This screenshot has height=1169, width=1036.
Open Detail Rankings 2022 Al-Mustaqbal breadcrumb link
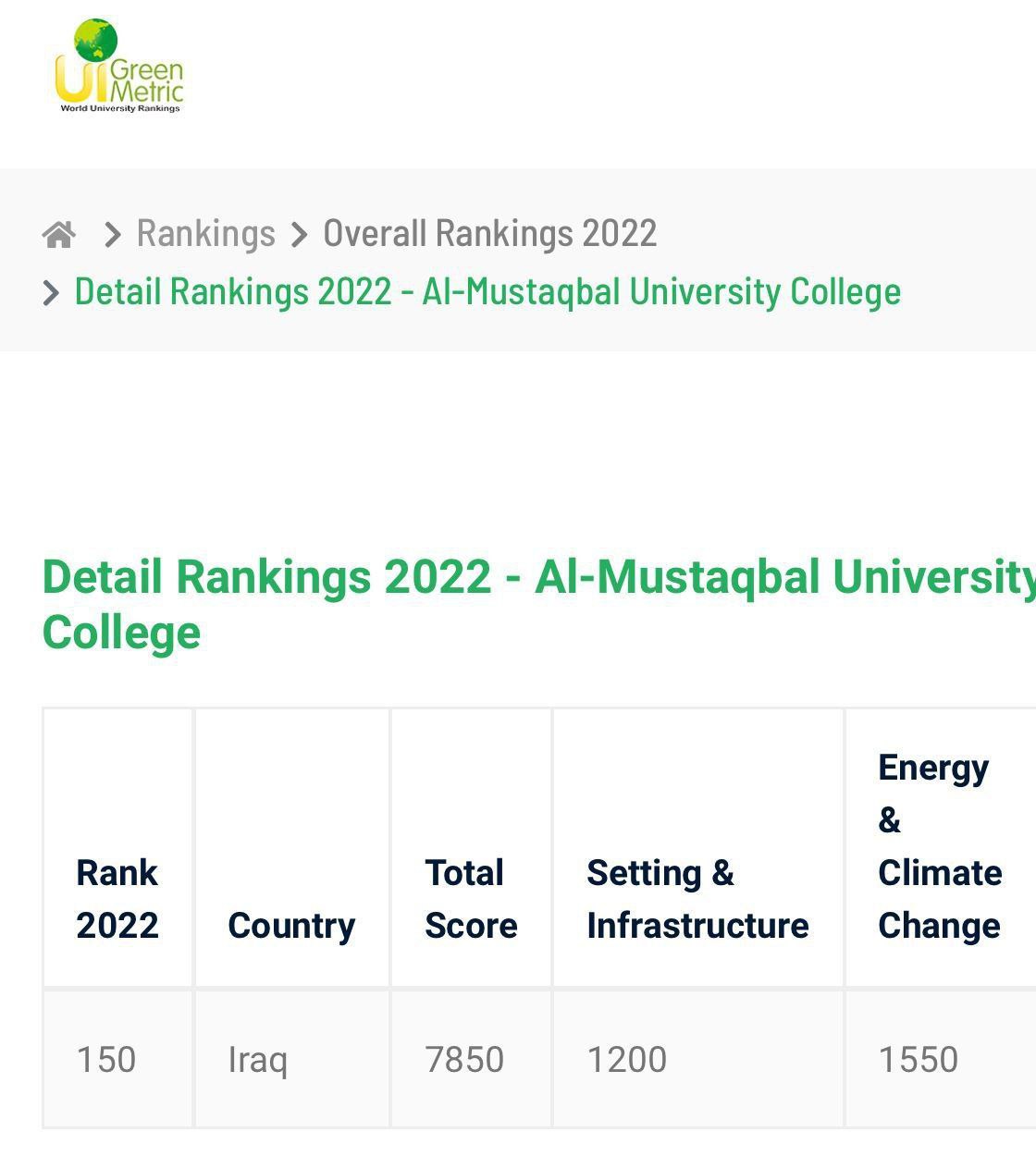[x=487, y=291]
